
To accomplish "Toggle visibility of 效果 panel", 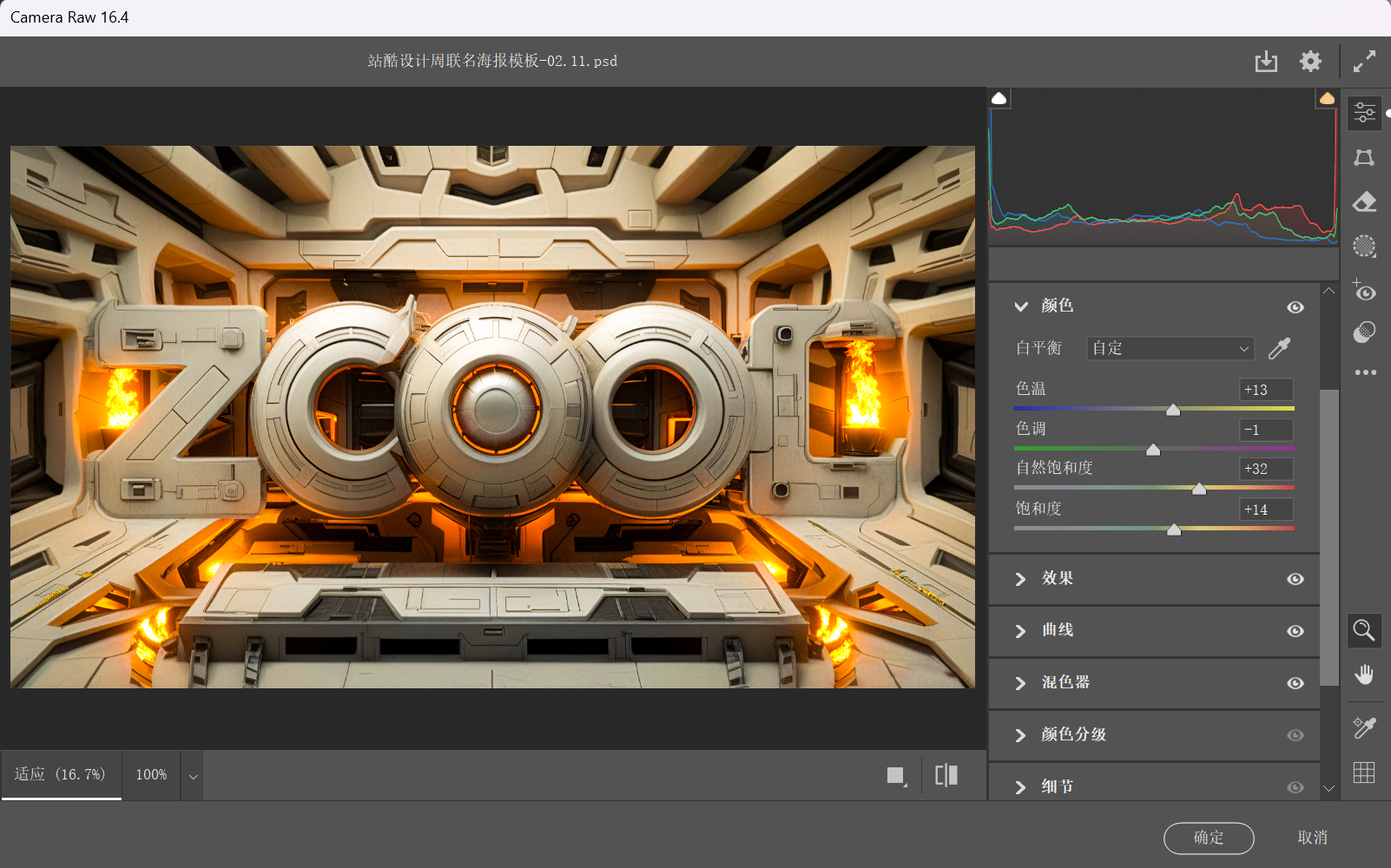I will click(1295, 579).
